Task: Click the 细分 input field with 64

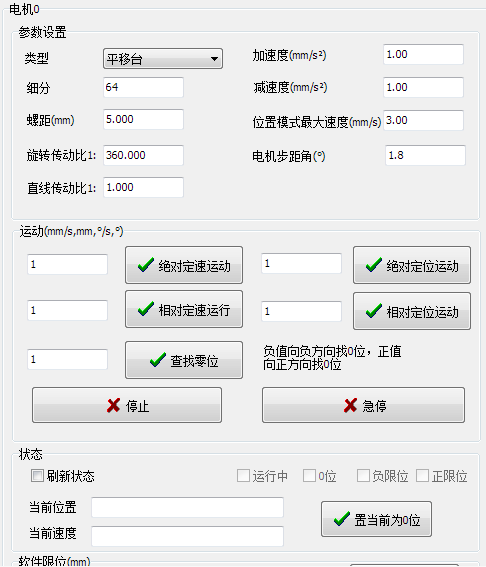Action: (143, 87)
